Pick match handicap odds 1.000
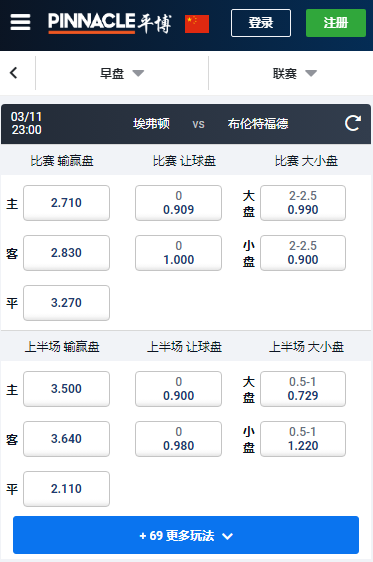 pyautogui.click(x=178, y=253)
